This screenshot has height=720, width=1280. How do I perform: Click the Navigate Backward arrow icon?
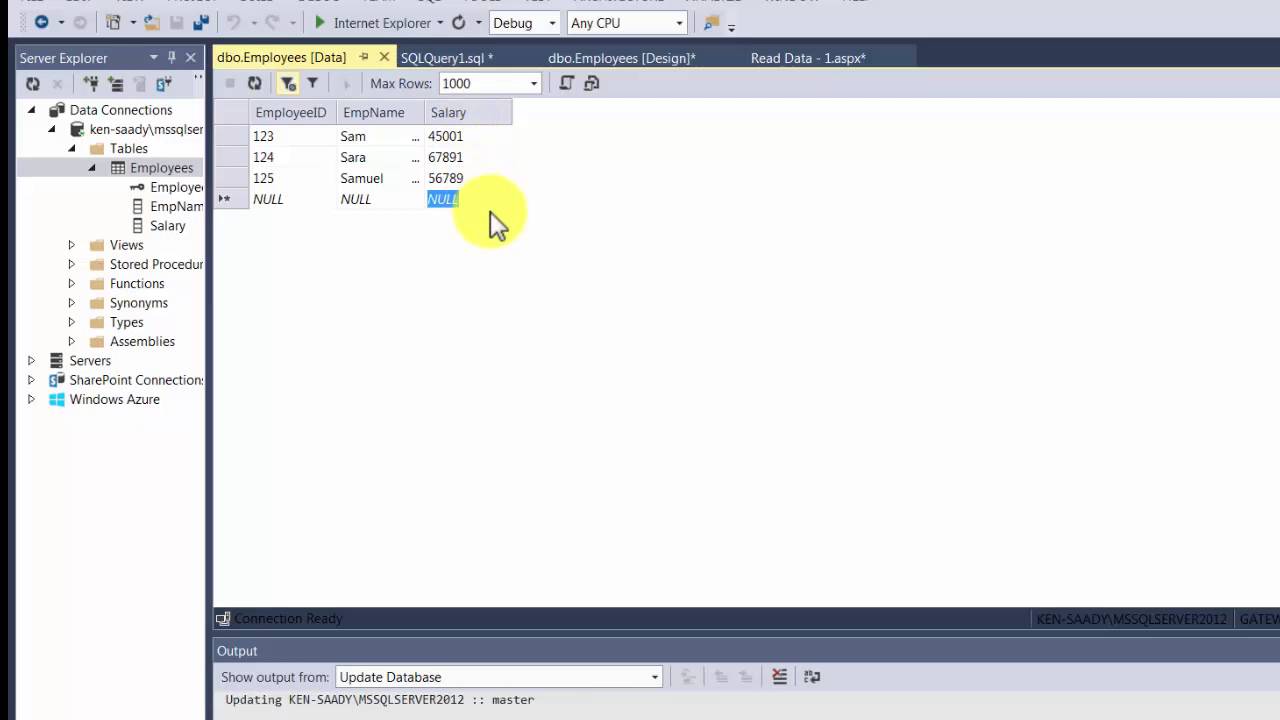(41, 22)
